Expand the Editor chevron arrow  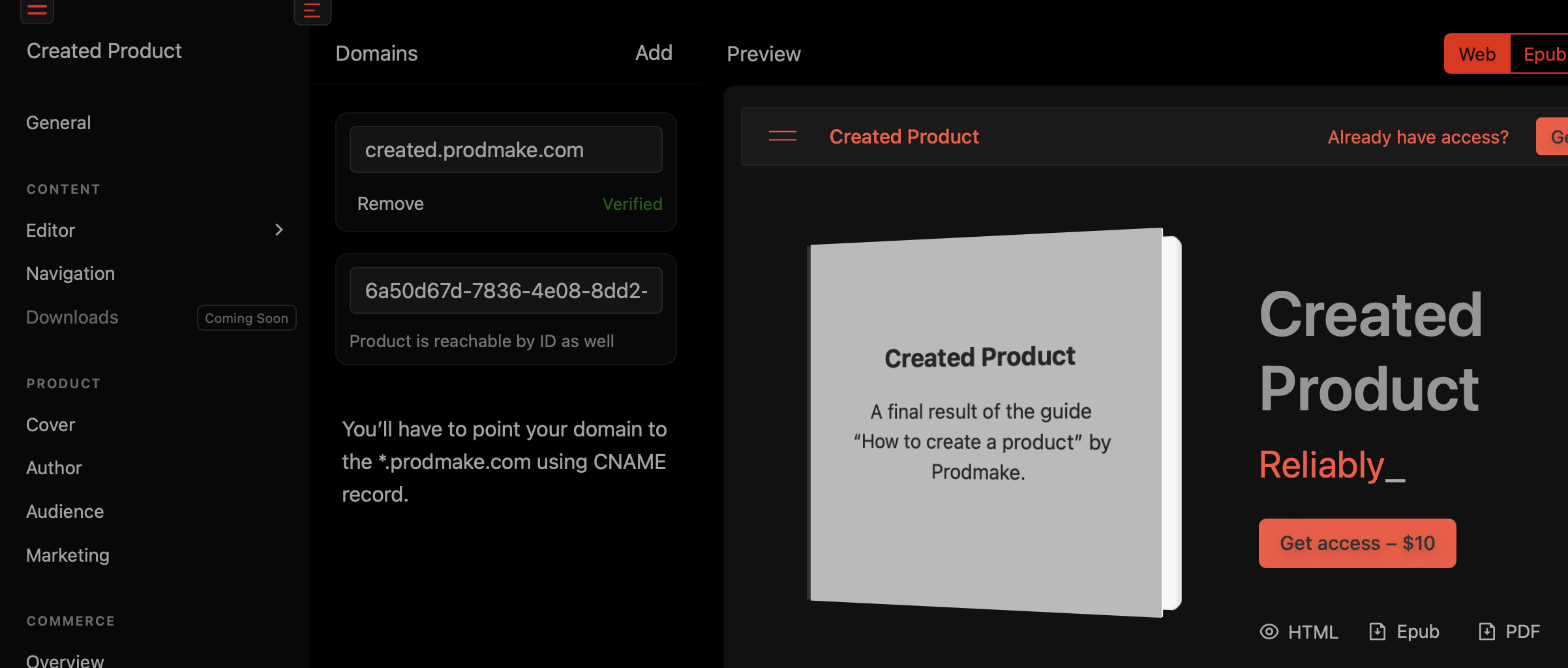(279, 230)
